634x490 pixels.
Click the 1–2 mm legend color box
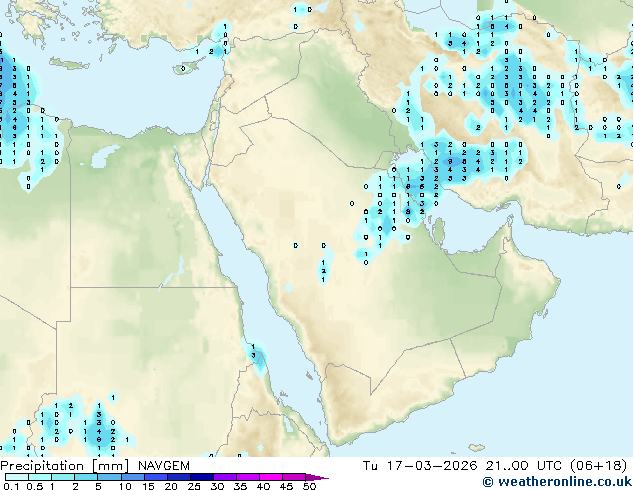point(63,477)
